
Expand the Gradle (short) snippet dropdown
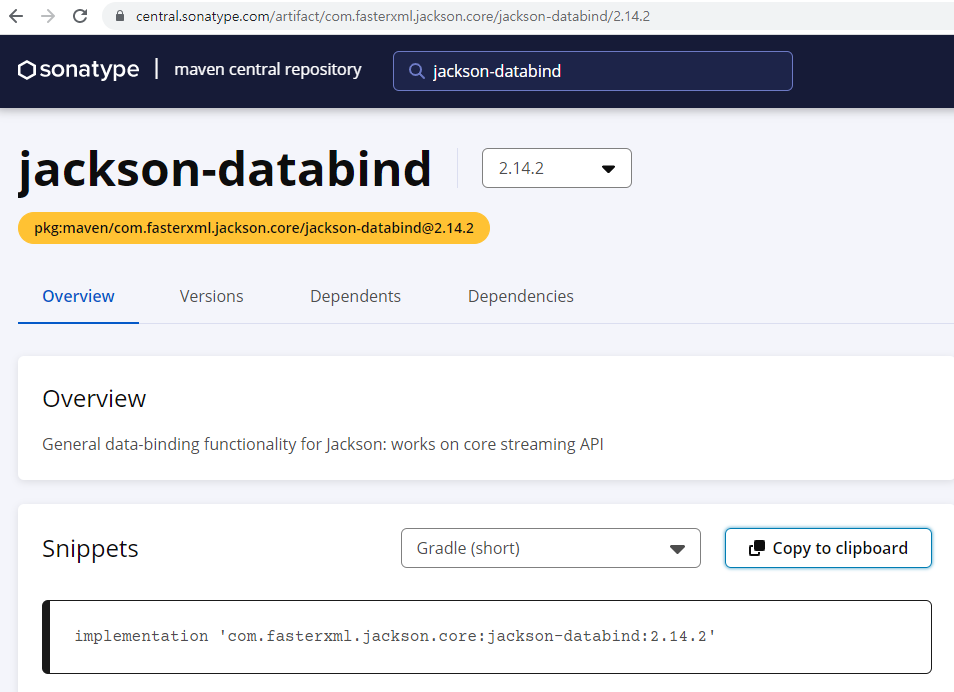tap(551, 548)
